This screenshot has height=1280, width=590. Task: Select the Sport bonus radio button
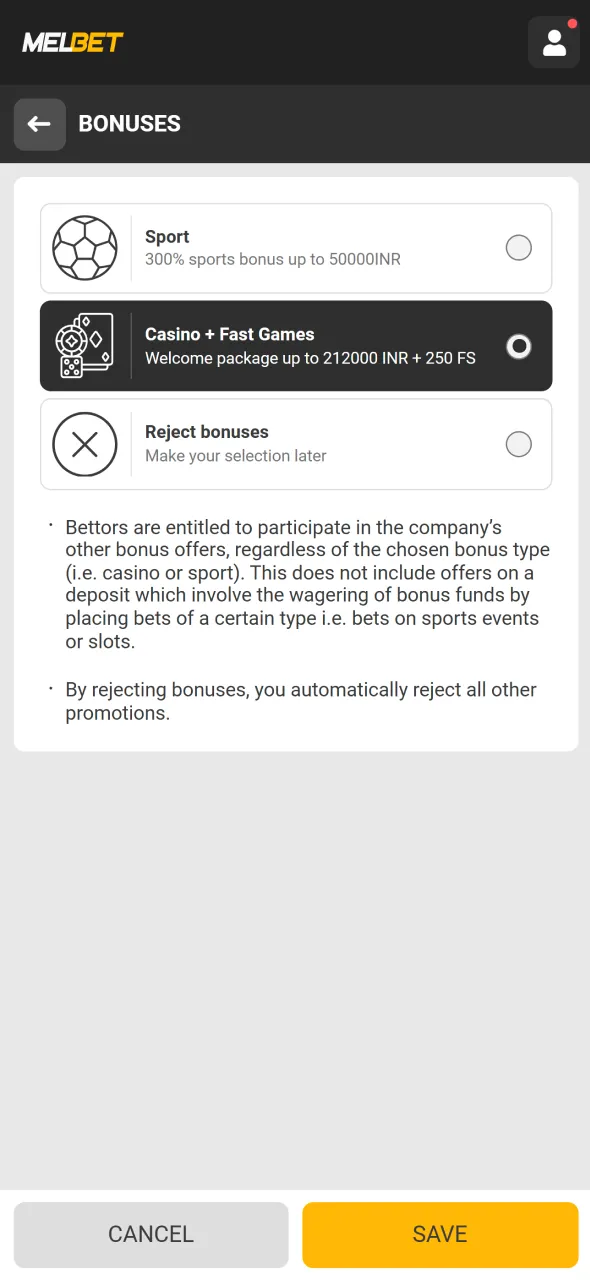tap(518, 247)
